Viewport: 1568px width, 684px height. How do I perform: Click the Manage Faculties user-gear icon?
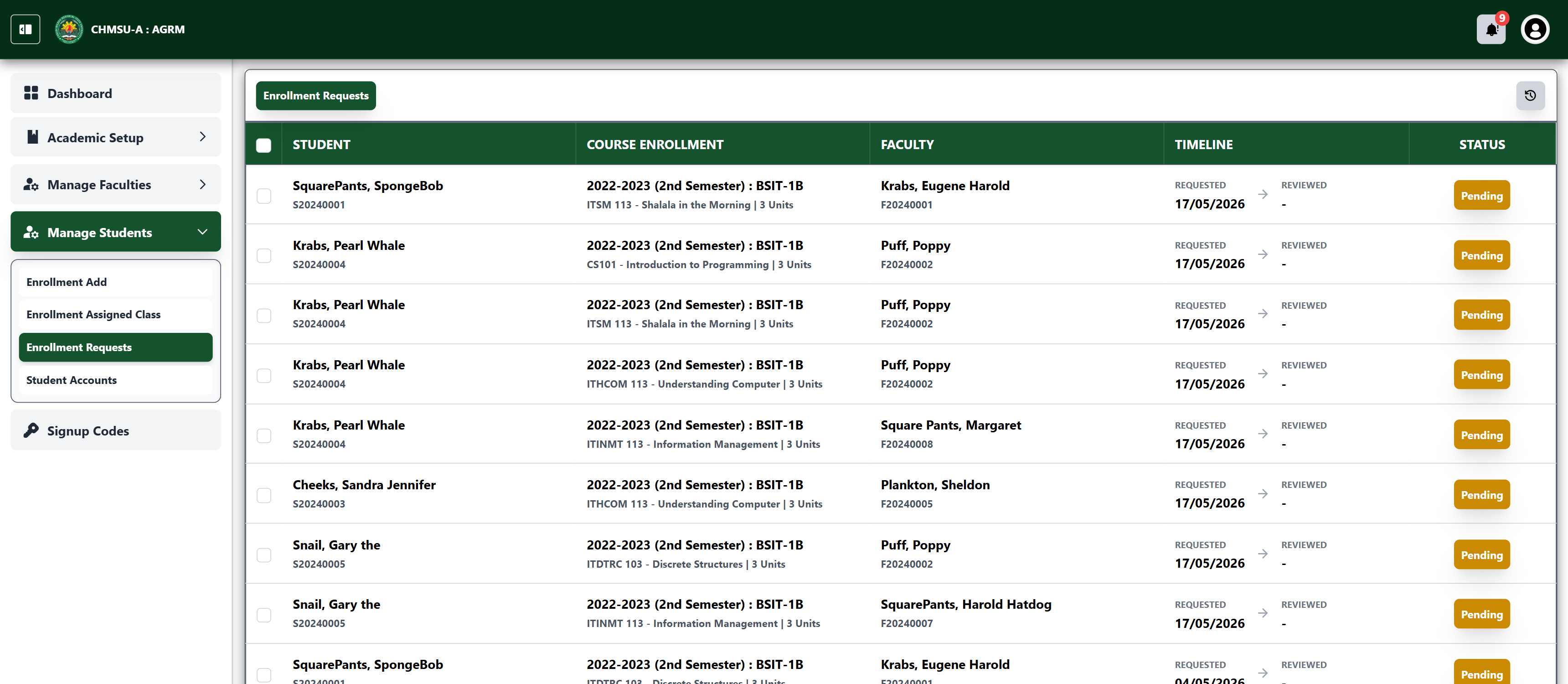tap(31, 185)
